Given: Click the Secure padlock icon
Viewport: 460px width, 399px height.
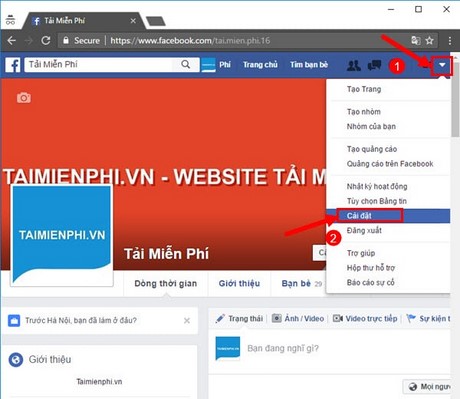Looking at the screenshot, I should [66, 40].
